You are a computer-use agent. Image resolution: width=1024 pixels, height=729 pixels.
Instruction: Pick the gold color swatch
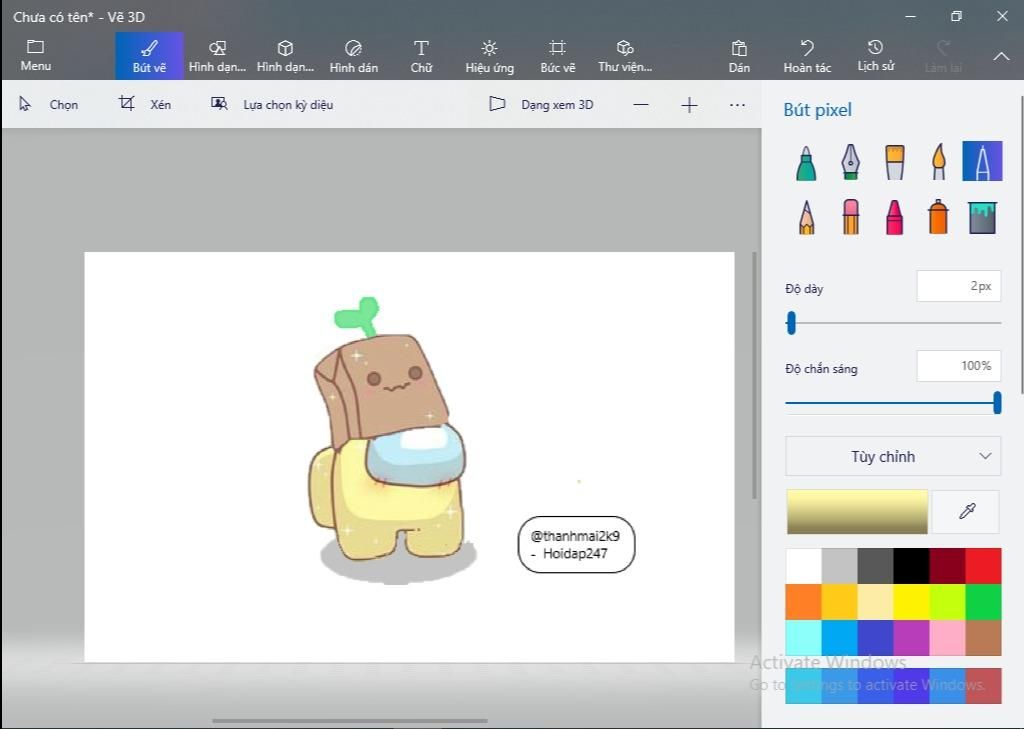coord(839,602)
